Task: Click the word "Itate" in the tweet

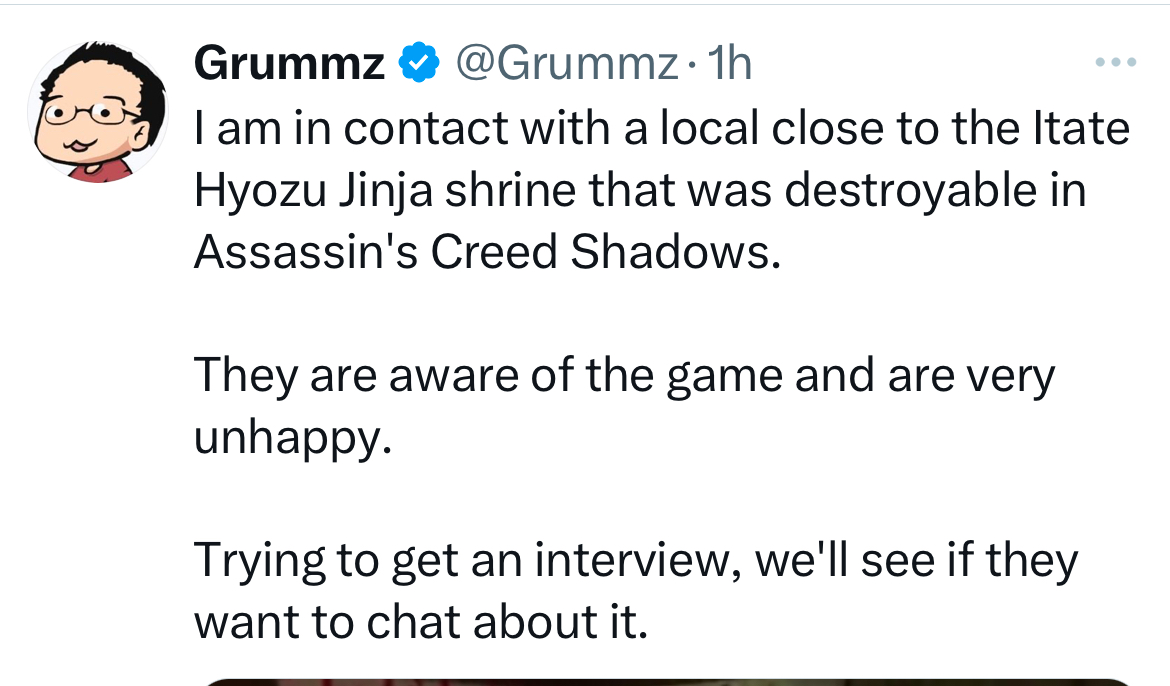Action: tap(1081, 128)
